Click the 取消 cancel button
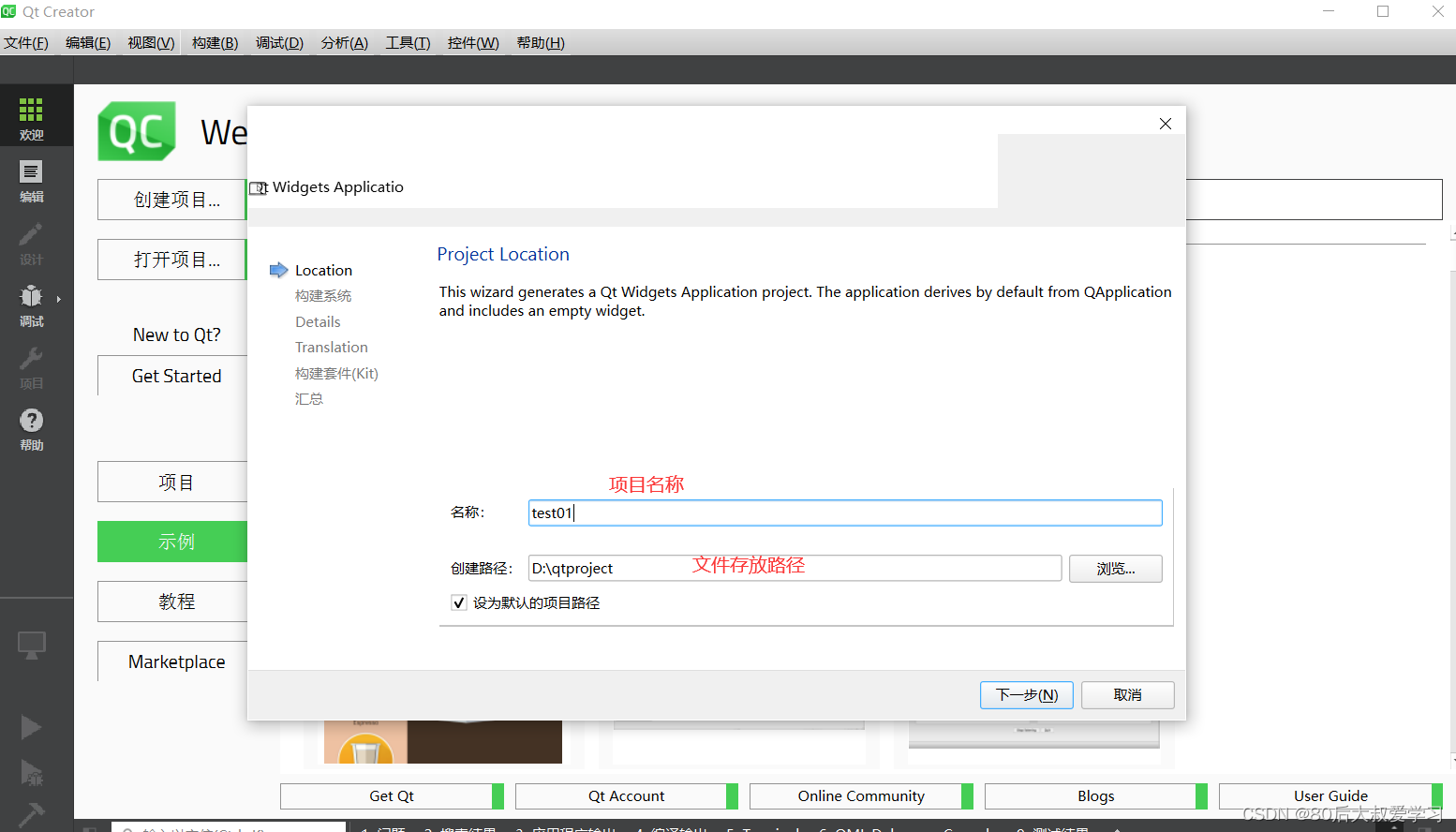Image resolution: width=1456 pixels, height=832 pixels. click(x=1128, y=695)
